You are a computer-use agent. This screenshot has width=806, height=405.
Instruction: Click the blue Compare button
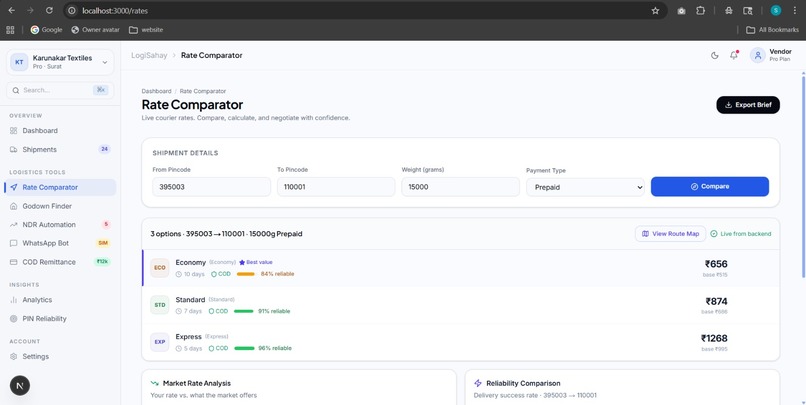pyautogui.click(x=710, y=187)
